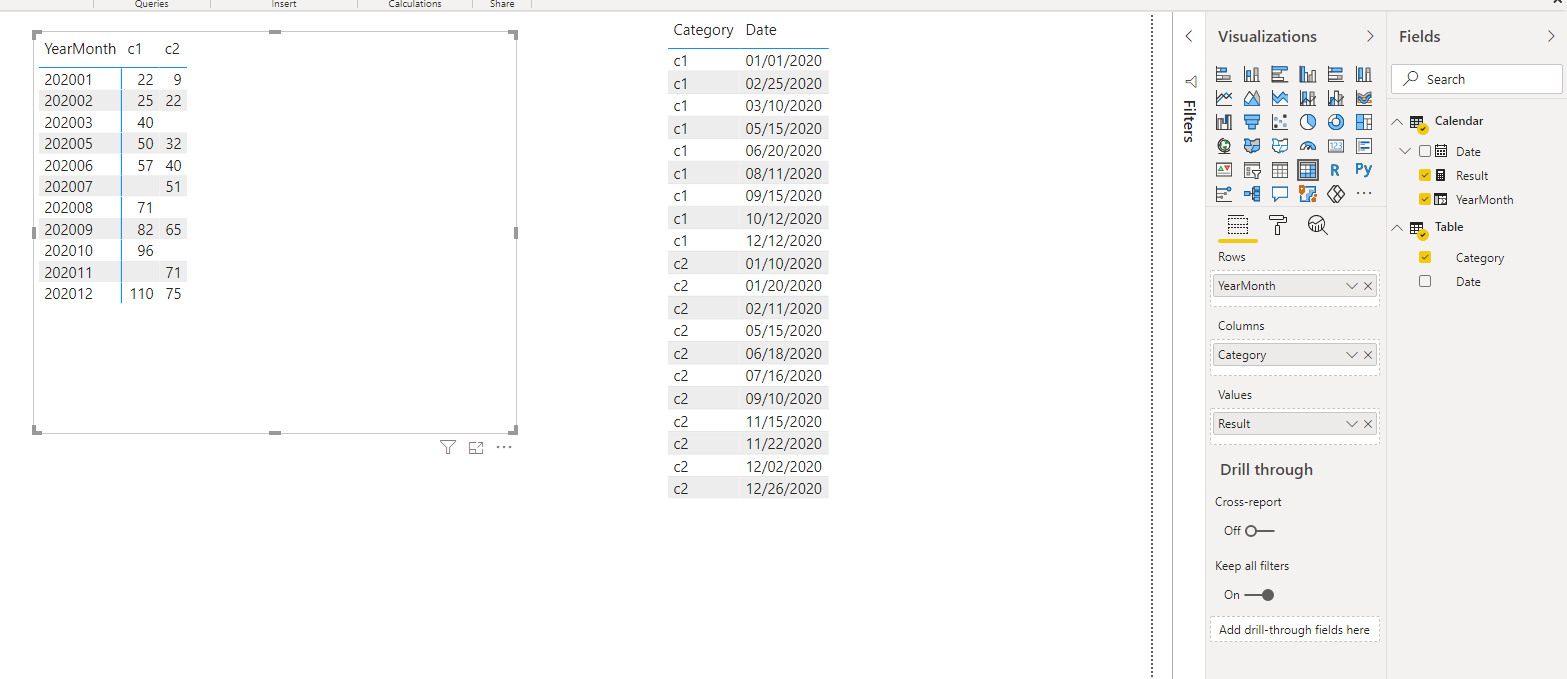Click the highlighted Matrix visual icon
The width and height of the screenshot is (1567, 679).
point(1308,170)
